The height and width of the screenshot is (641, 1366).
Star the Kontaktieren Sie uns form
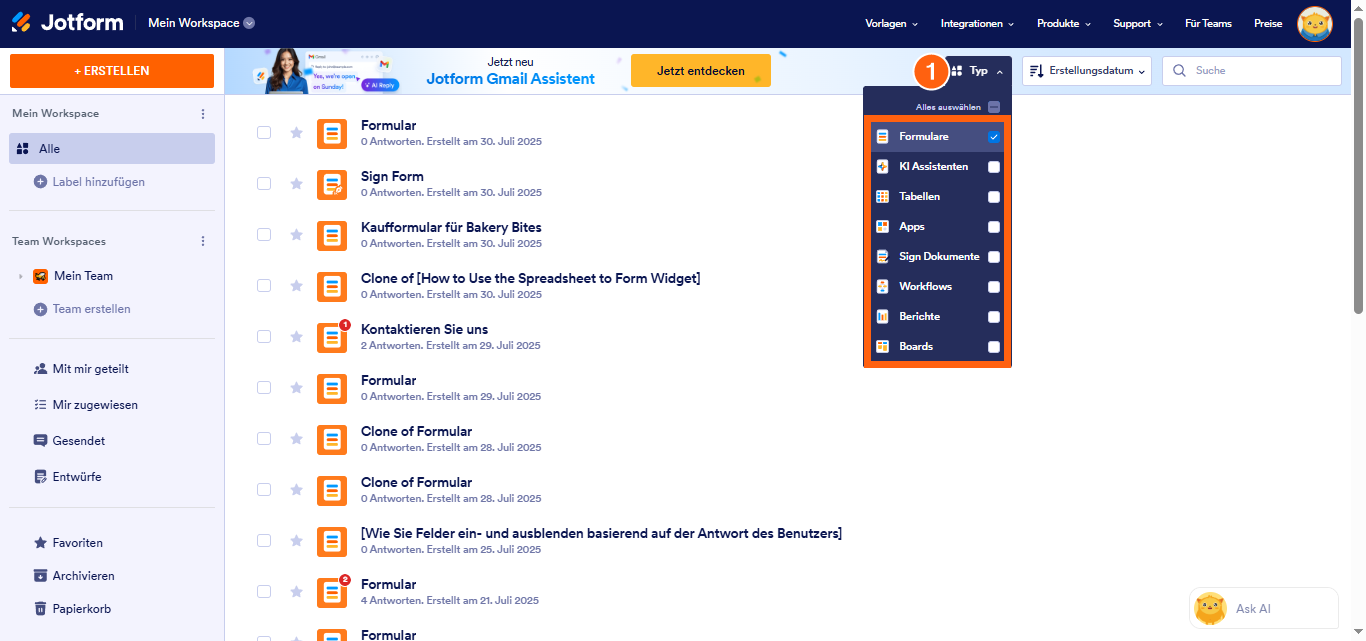click(296, 336)
